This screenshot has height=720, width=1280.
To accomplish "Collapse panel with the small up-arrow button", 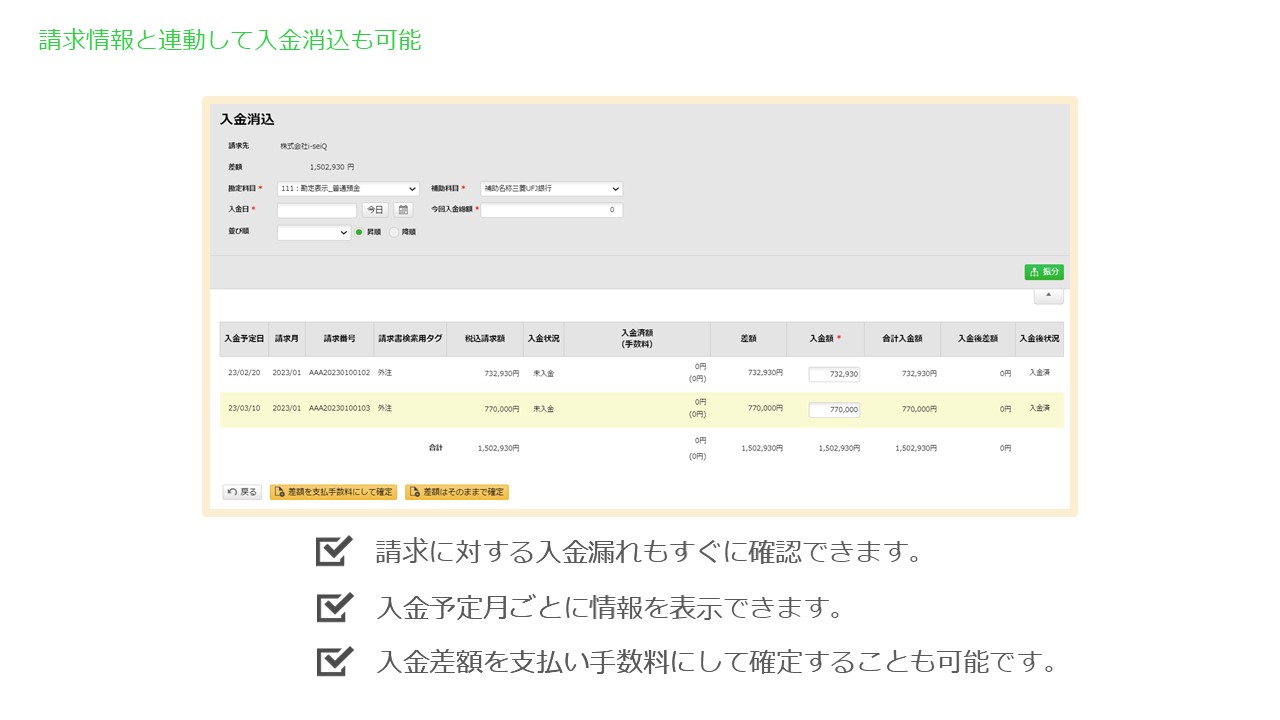I will 1048,296.
